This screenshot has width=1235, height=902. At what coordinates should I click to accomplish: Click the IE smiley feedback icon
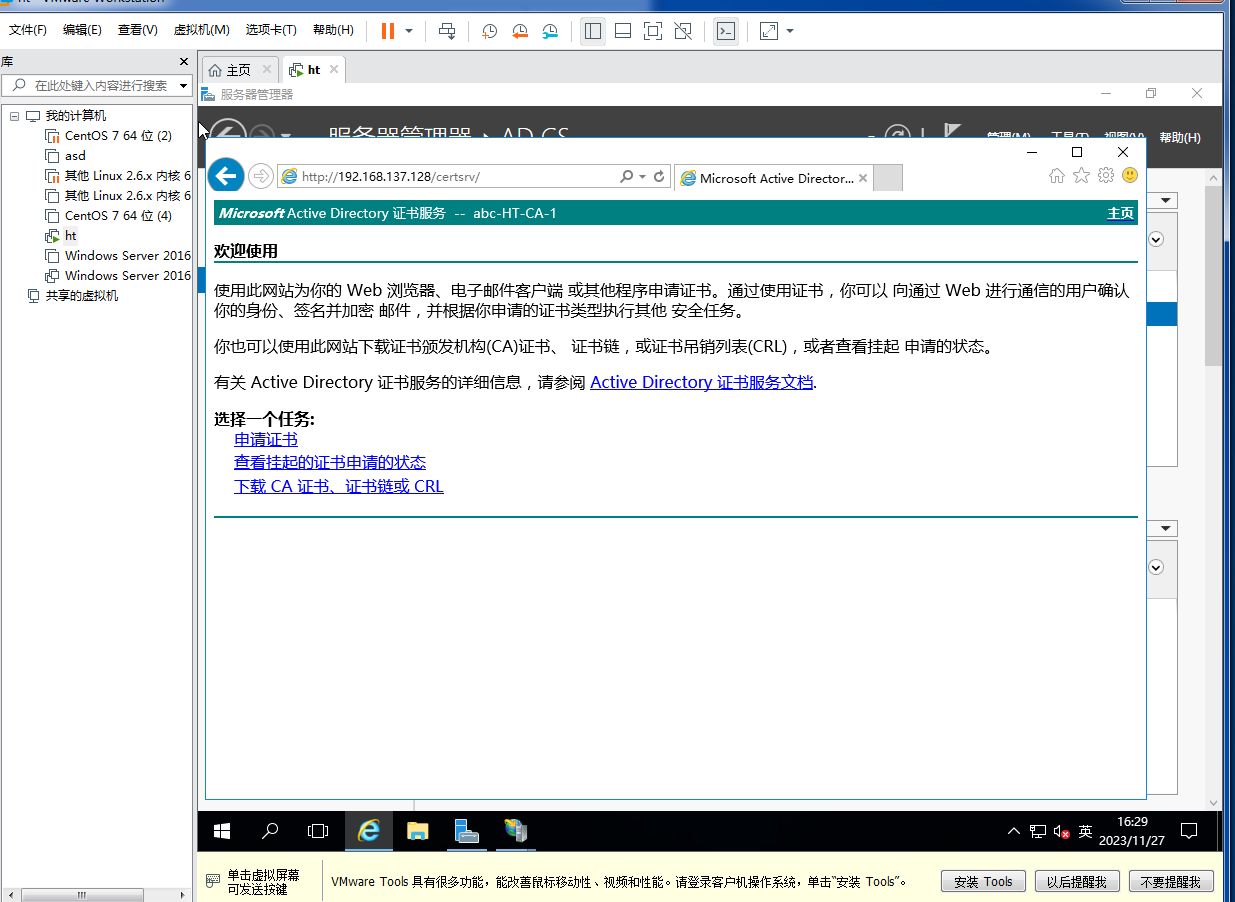[1130, 175]
